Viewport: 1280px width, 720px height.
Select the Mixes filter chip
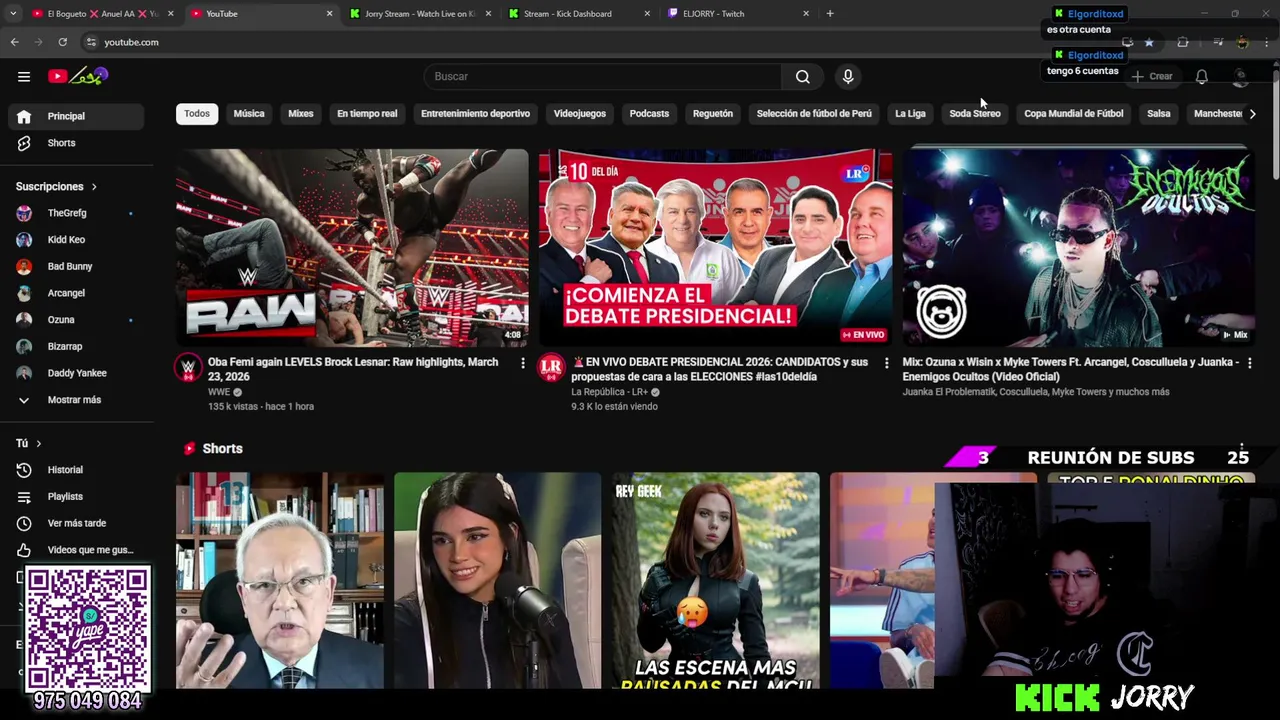[301, 113]
